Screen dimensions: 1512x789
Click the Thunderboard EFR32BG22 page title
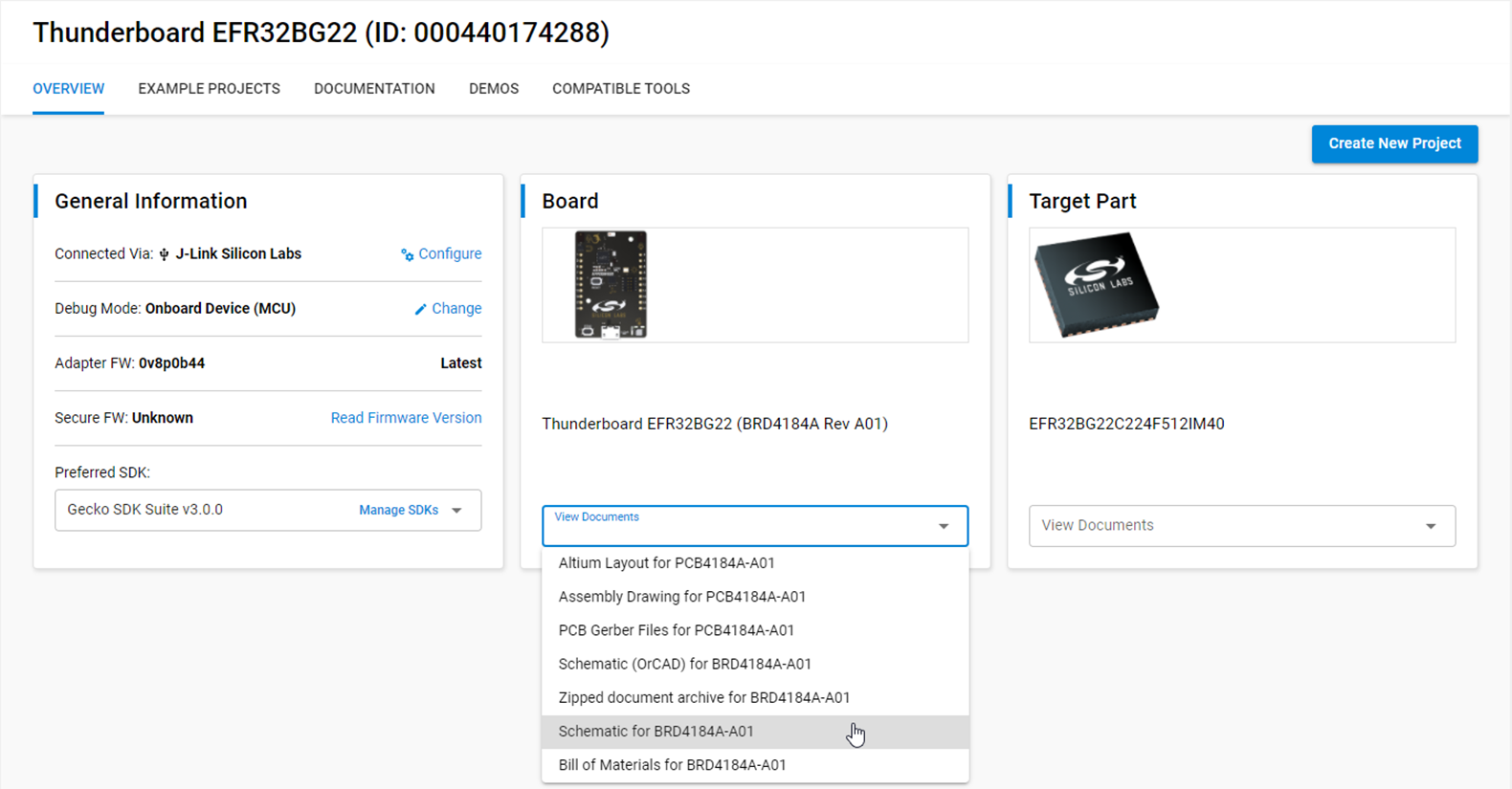pos(322,33)
